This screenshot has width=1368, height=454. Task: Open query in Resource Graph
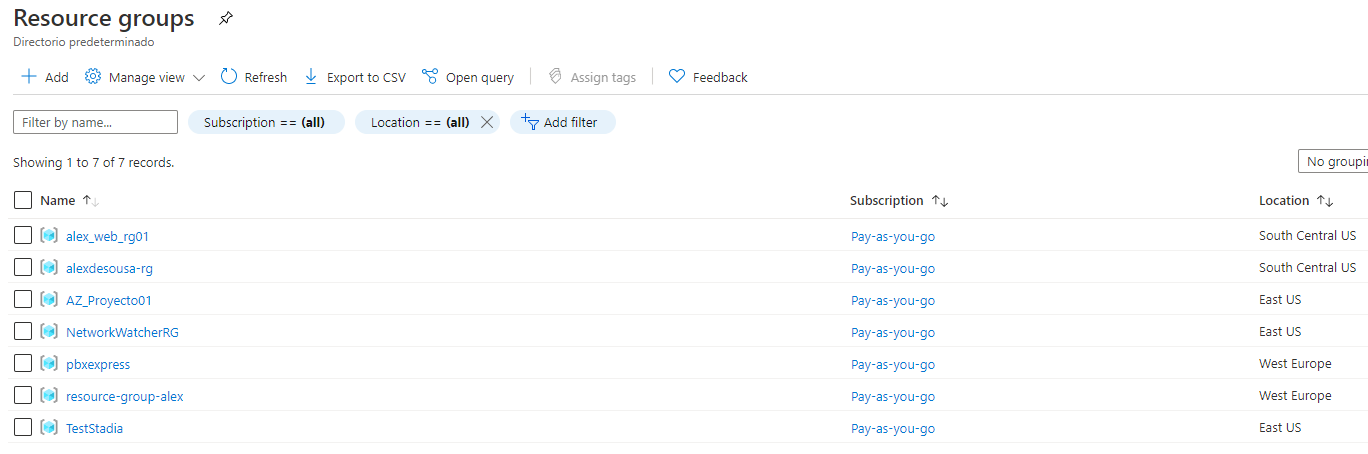(468, 77)
